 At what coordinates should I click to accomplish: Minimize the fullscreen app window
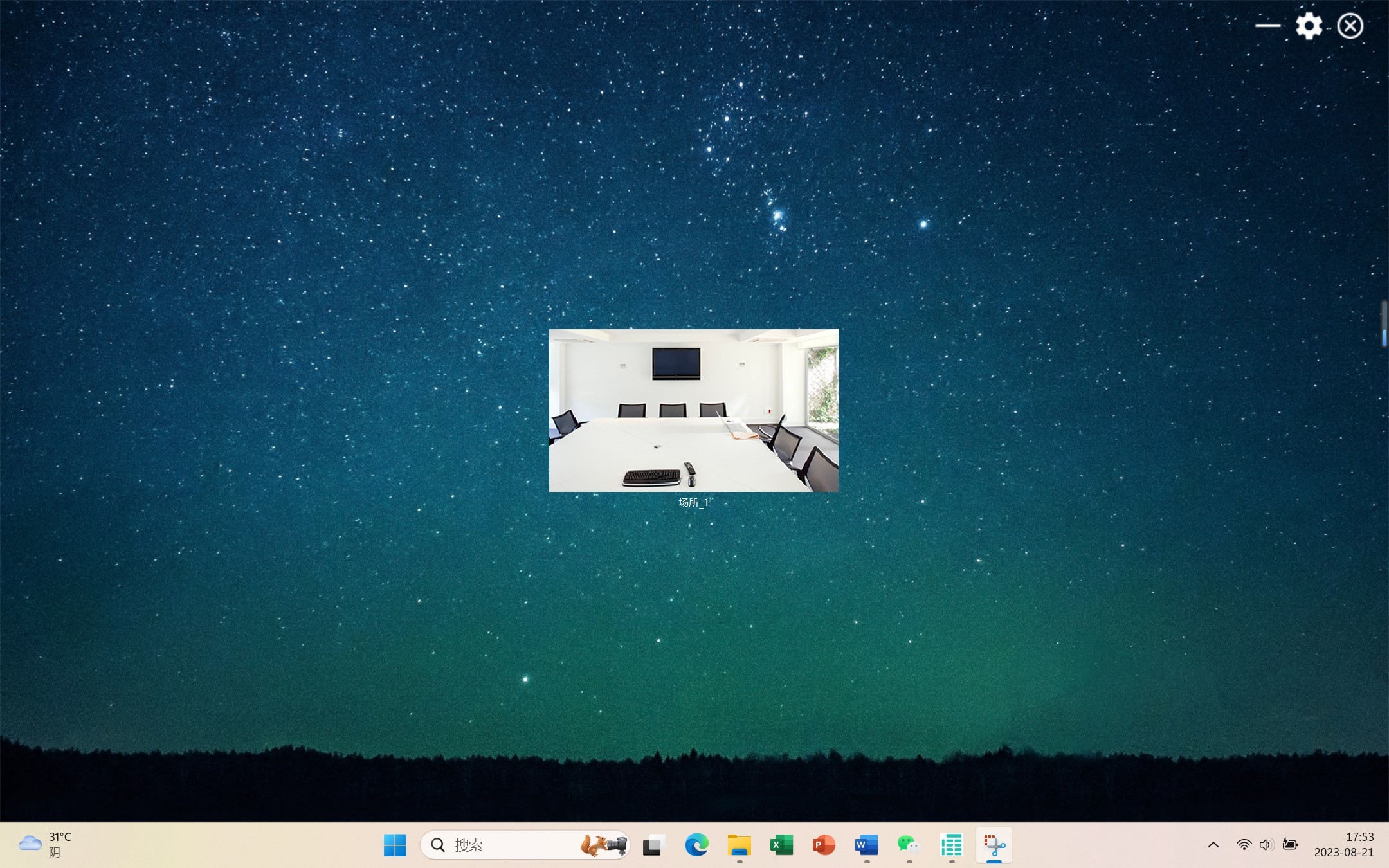(x=1267, y=26)
